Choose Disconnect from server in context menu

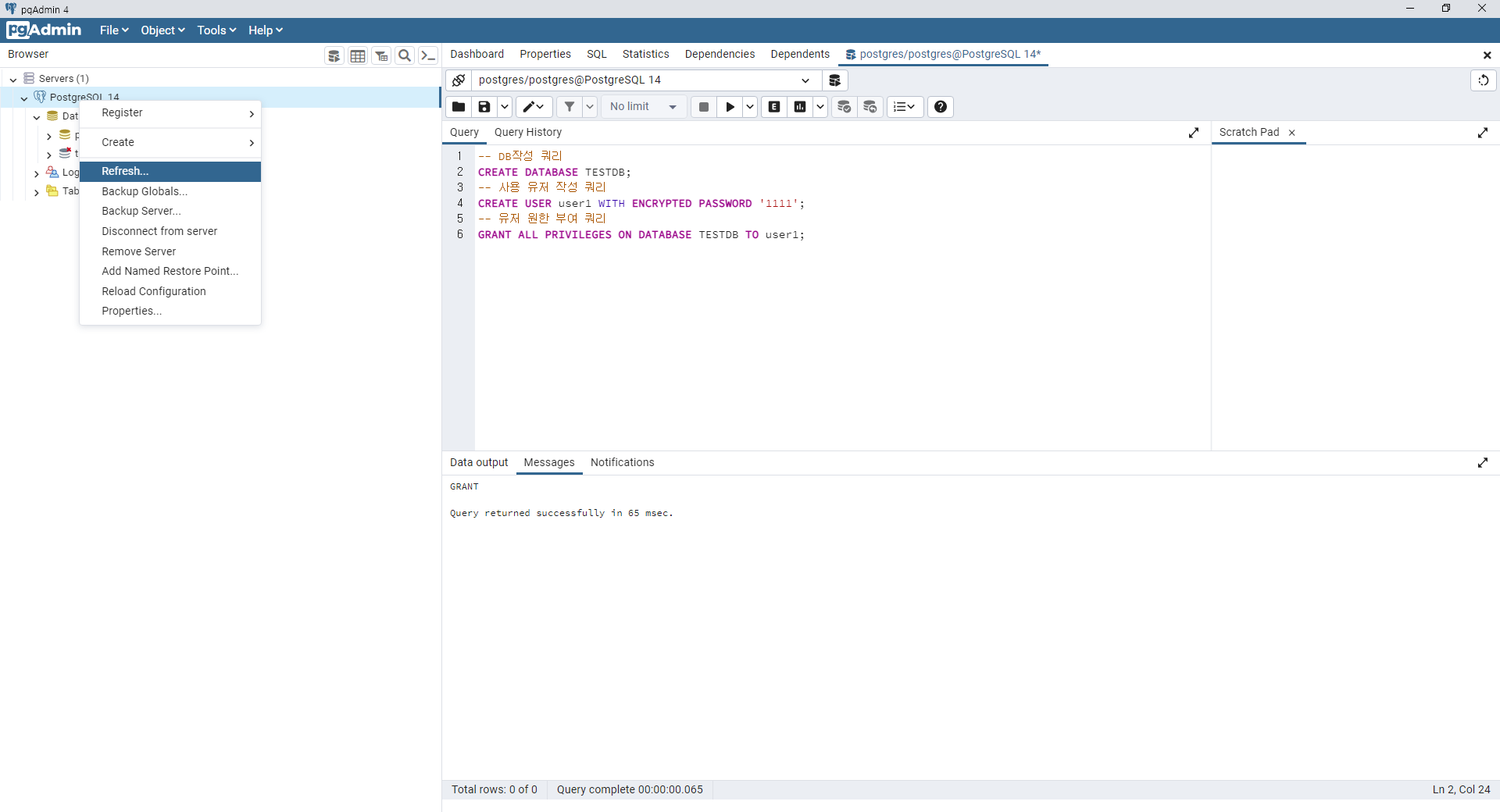[170, 232]
